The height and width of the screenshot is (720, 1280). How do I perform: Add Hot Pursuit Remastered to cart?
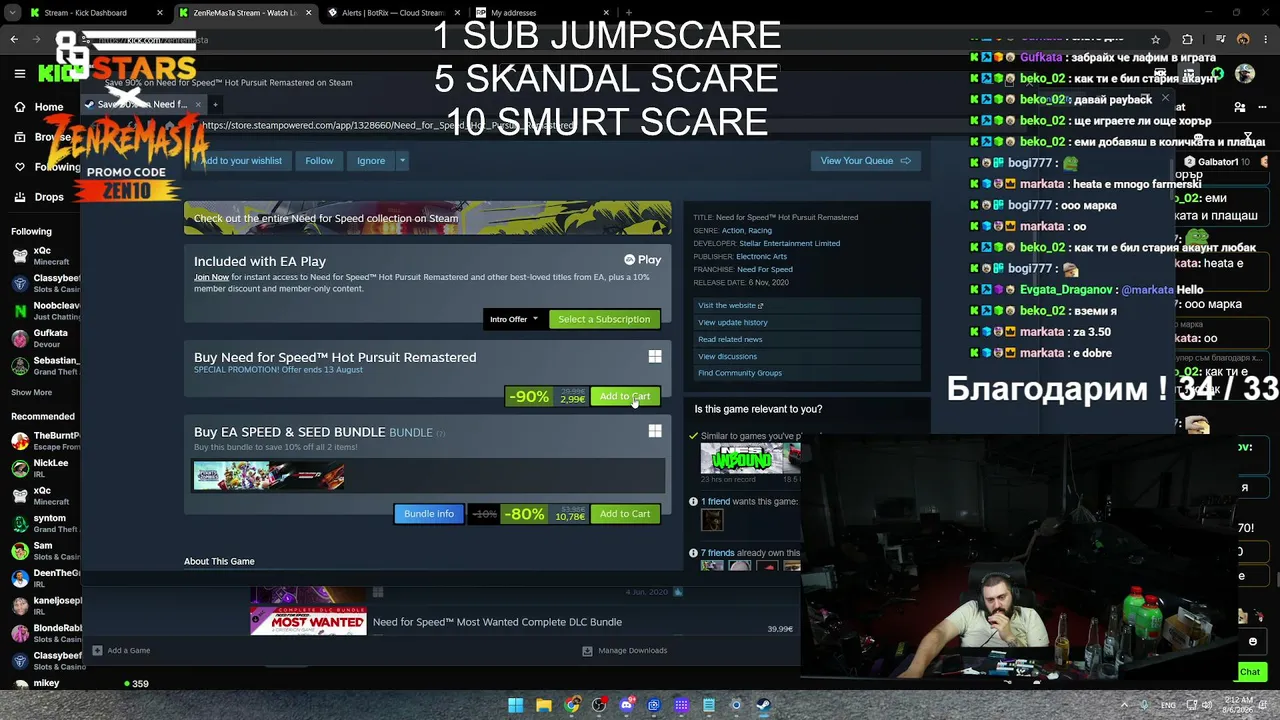pos(625,397)
